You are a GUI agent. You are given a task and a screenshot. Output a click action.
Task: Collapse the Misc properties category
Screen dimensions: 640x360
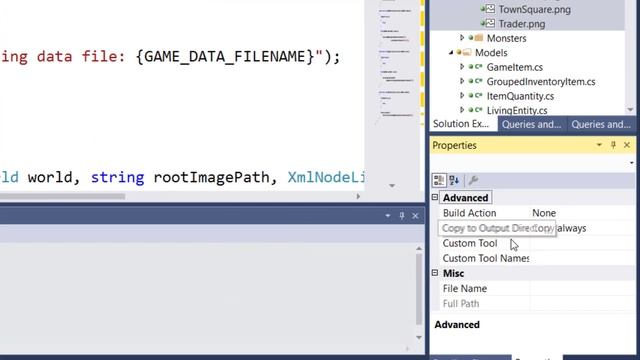click(x=435, y=273)
